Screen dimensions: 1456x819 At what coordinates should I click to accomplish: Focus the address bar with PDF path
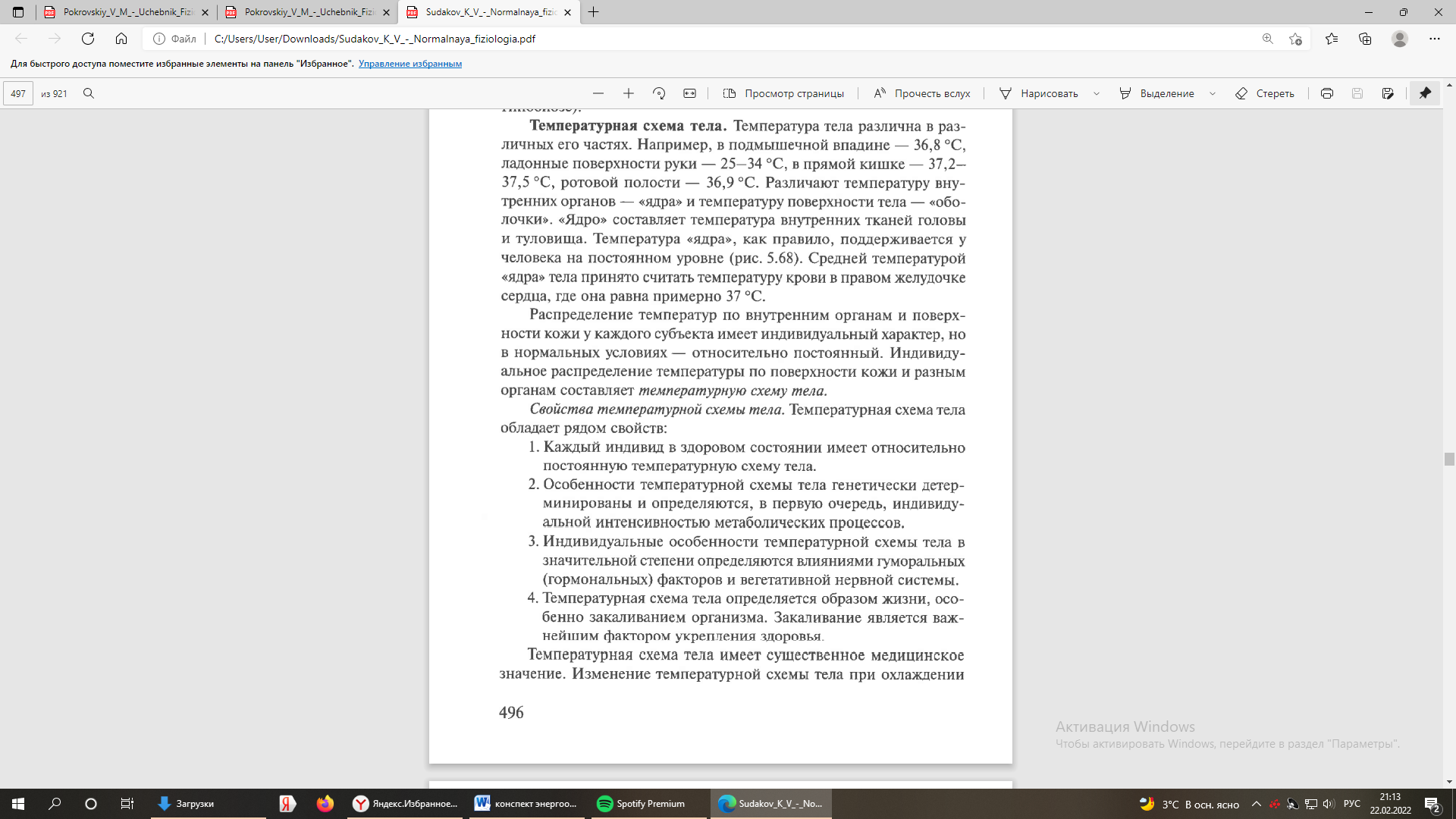(x=728, y=39)
